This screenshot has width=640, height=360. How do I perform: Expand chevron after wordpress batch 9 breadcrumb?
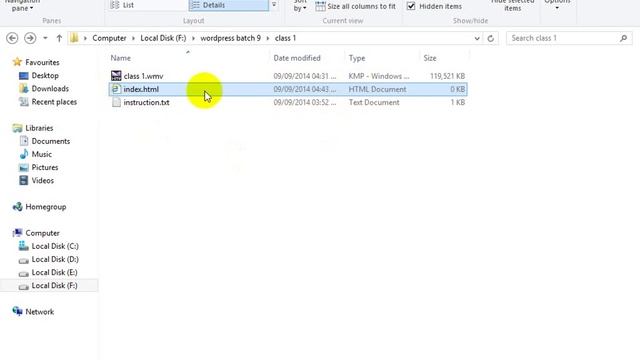[x=268, y=38]
